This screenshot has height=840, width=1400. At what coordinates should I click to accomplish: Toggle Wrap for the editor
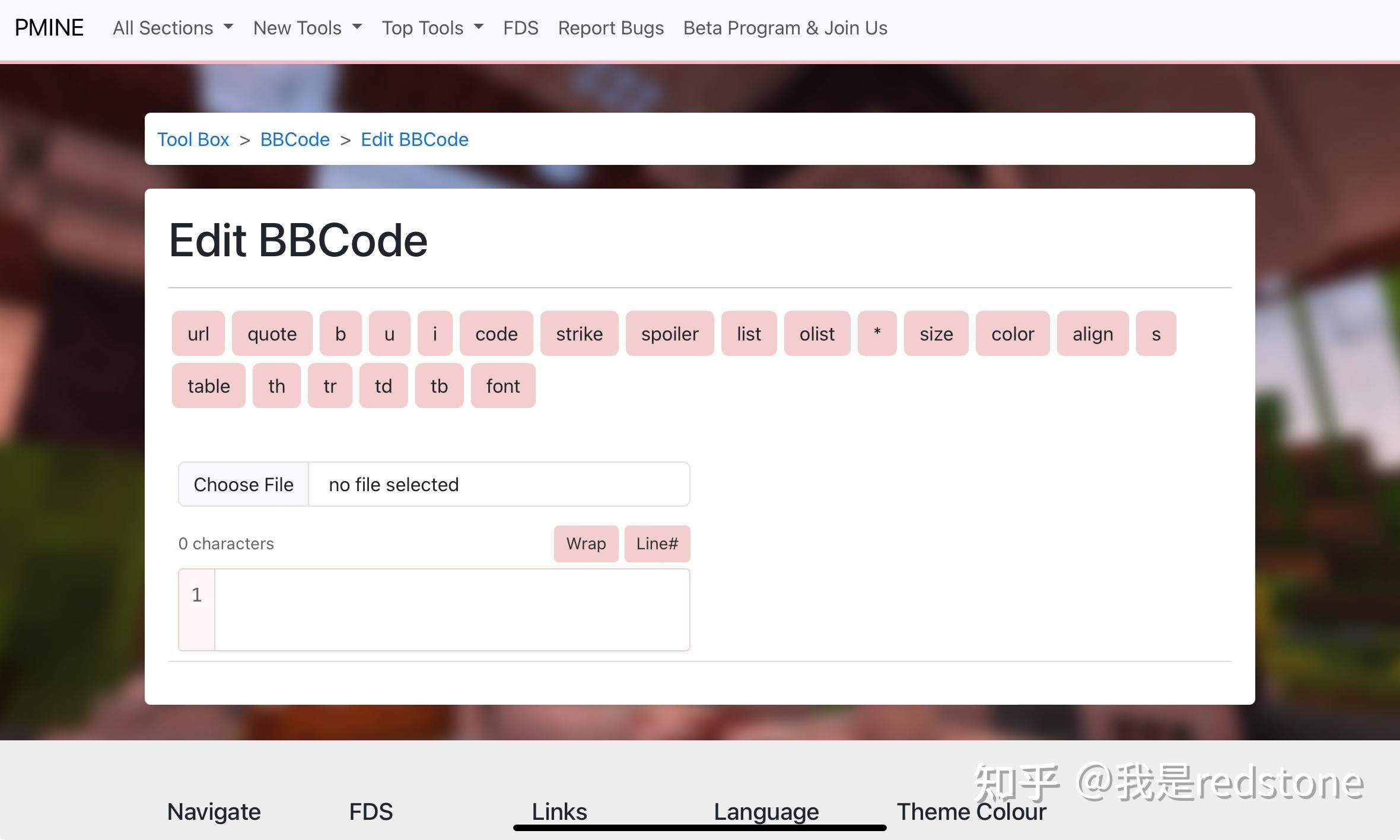(x=586, y=543)
